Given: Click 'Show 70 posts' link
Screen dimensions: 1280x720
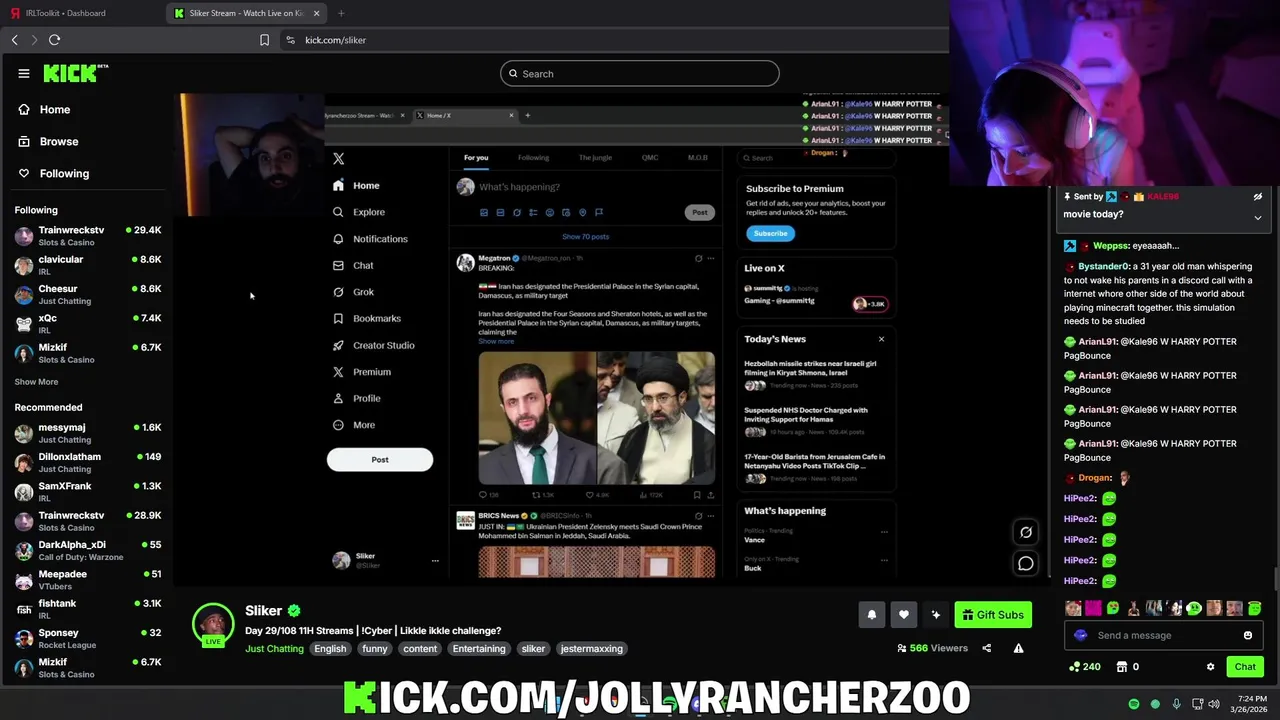Looking at the screenshot, I should pos(585,237).
